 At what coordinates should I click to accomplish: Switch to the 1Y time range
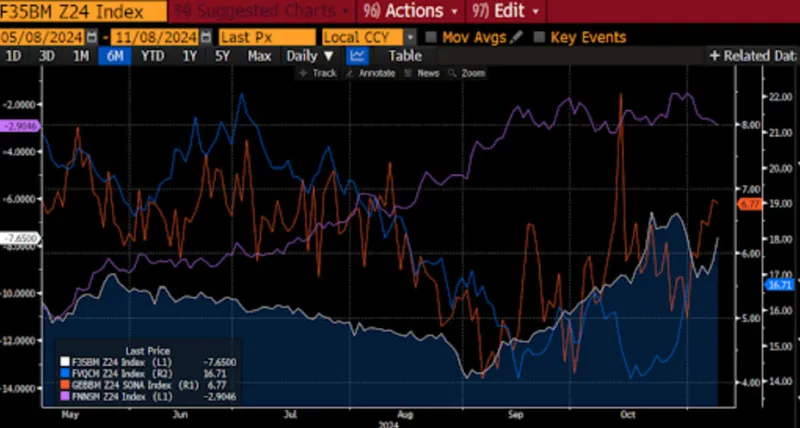click(189, 56)
